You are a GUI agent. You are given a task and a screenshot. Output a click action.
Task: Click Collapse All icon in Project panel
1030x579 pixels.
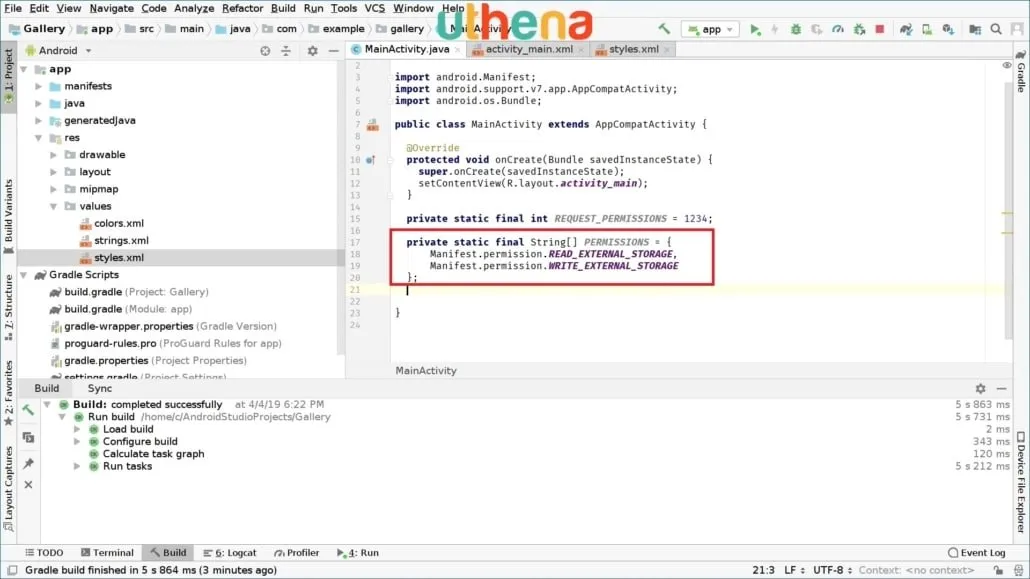tap(286, 51)
